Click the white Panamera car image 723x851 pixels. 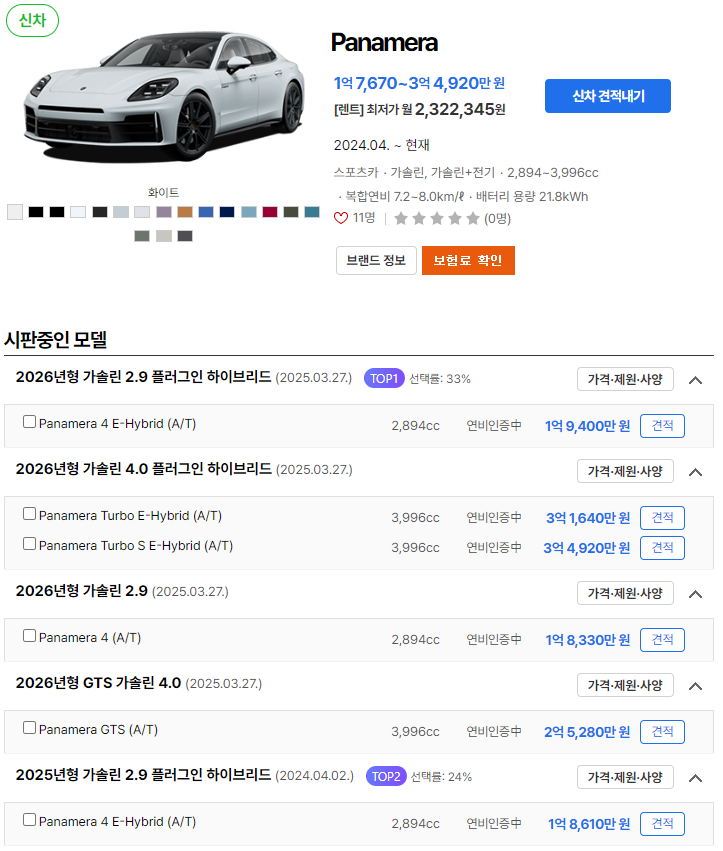tap(164, 96)
